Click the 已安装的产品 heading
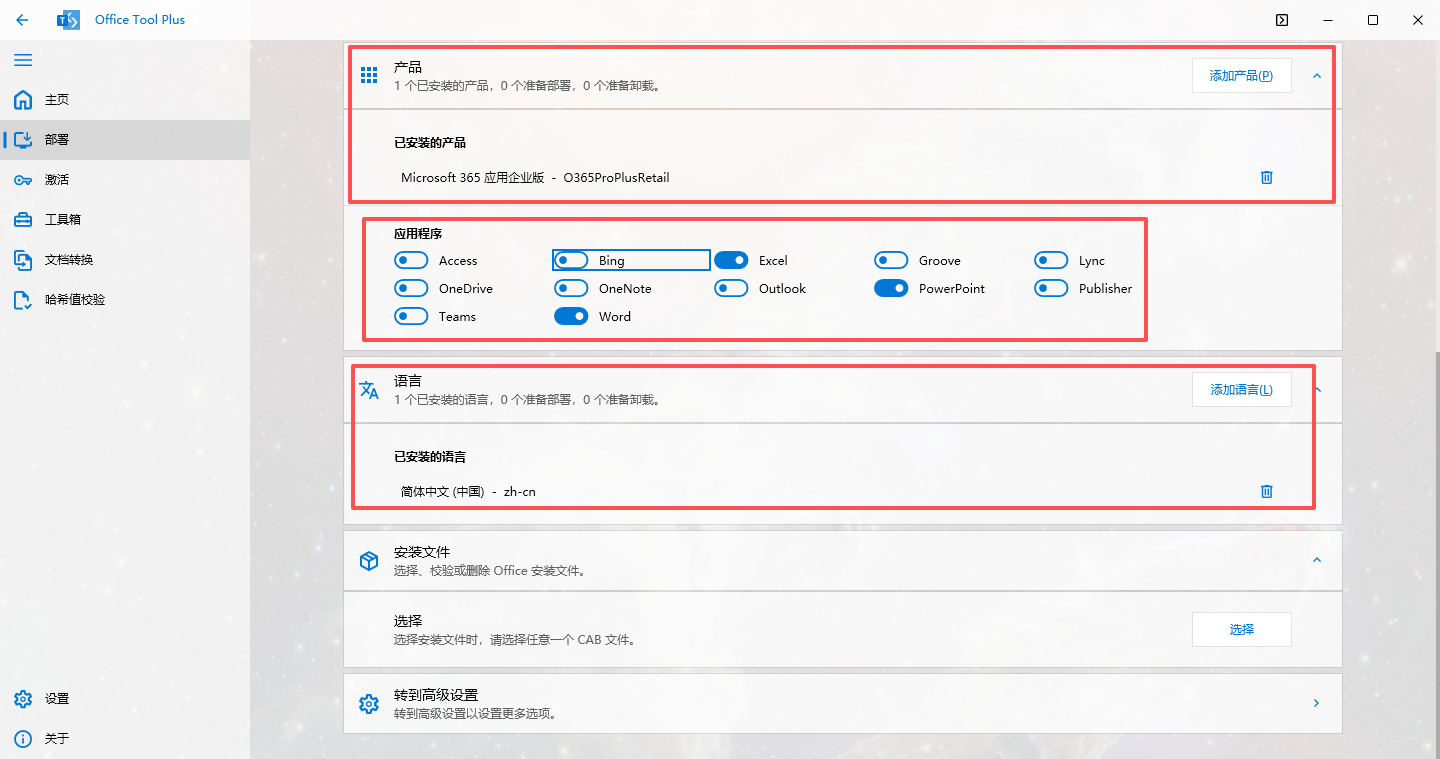The height and width of the screenshot is (759, 1440). tap(430, 143)
